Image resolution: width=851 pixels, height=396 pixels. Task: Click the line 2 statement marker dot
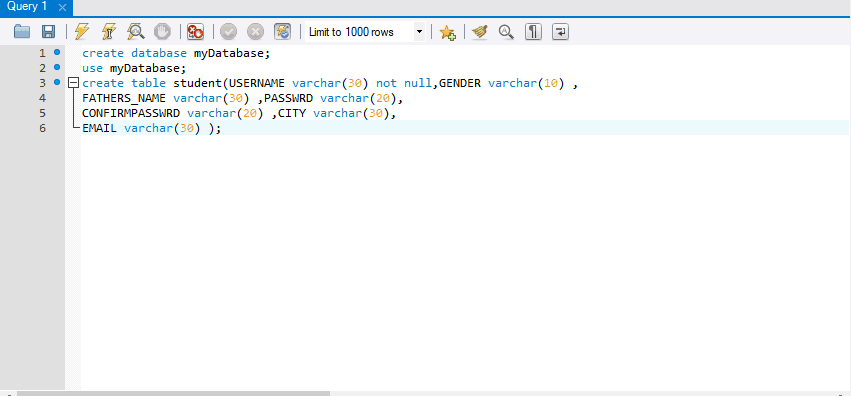coord(57,67)
